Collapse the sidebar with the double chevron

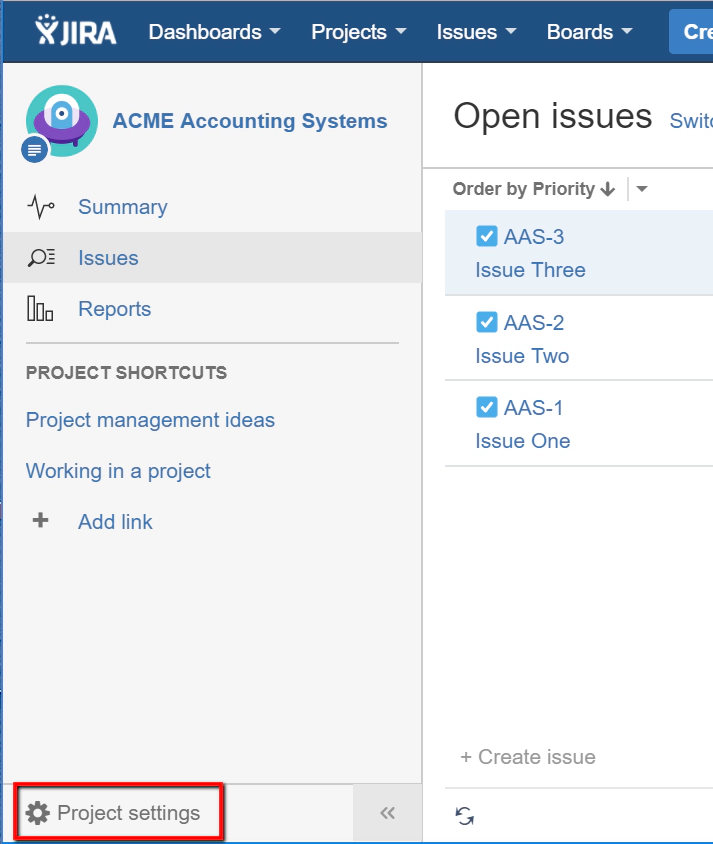pos(387,812)
